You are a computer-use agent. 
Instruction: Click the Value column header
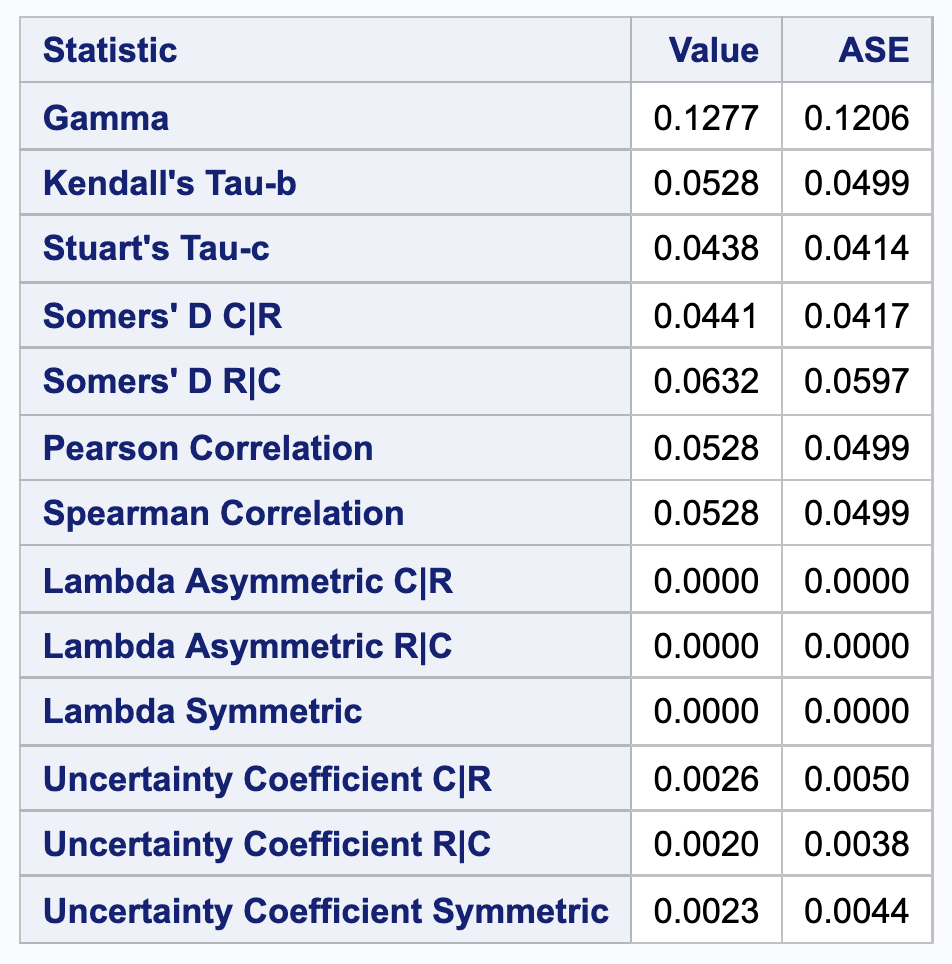pyautogui.click(x=713, y=50)
